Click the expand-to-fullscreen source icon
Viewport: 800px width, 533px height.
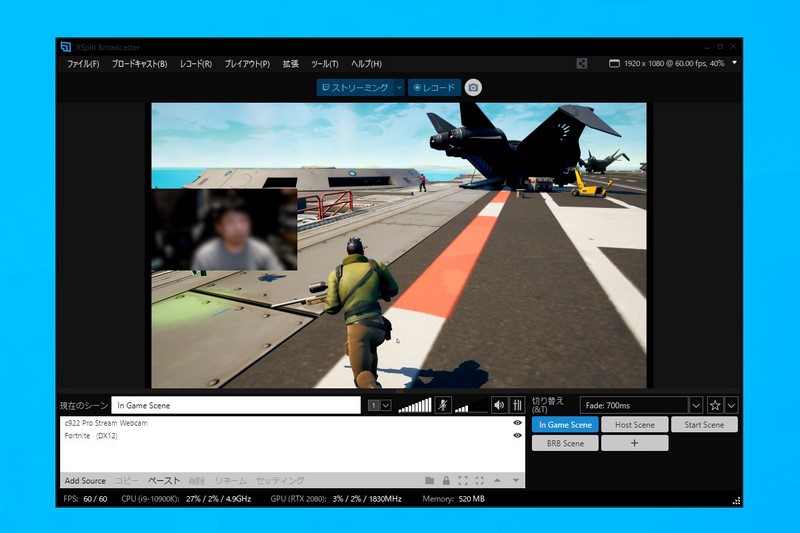(x=463, y=480)
